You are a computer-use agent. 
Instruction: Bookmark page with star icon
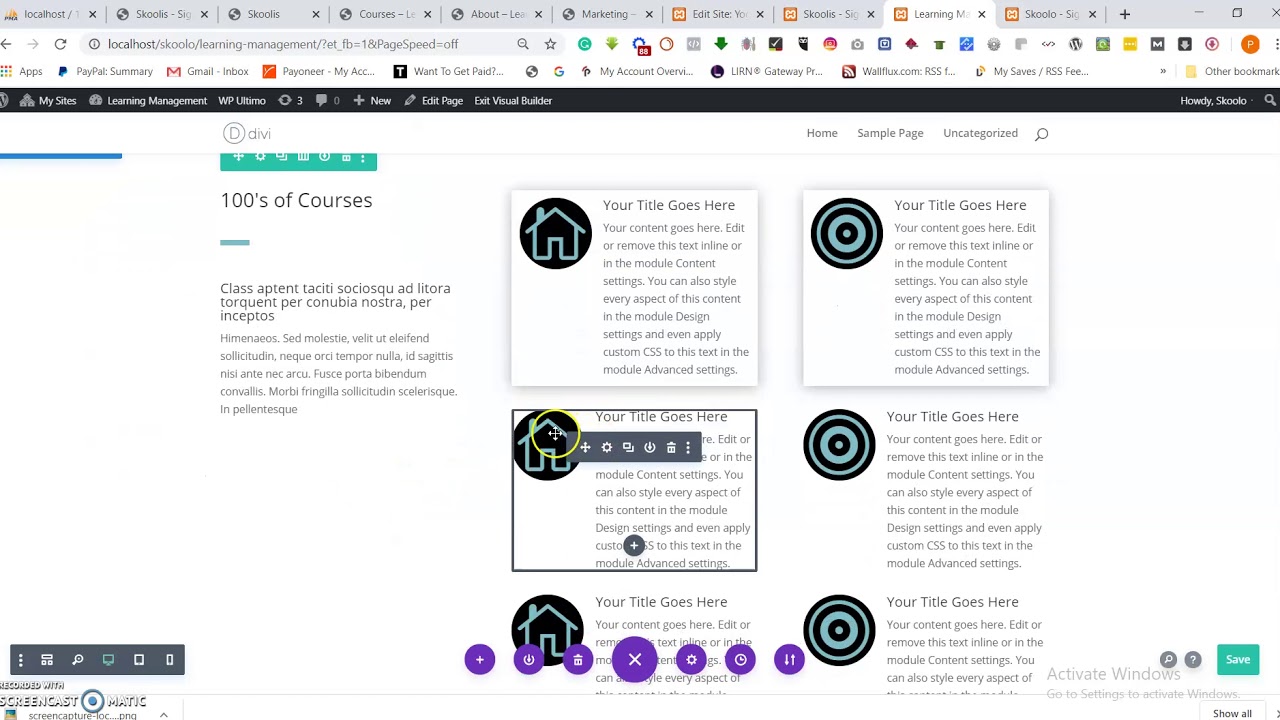click(550, 44)
